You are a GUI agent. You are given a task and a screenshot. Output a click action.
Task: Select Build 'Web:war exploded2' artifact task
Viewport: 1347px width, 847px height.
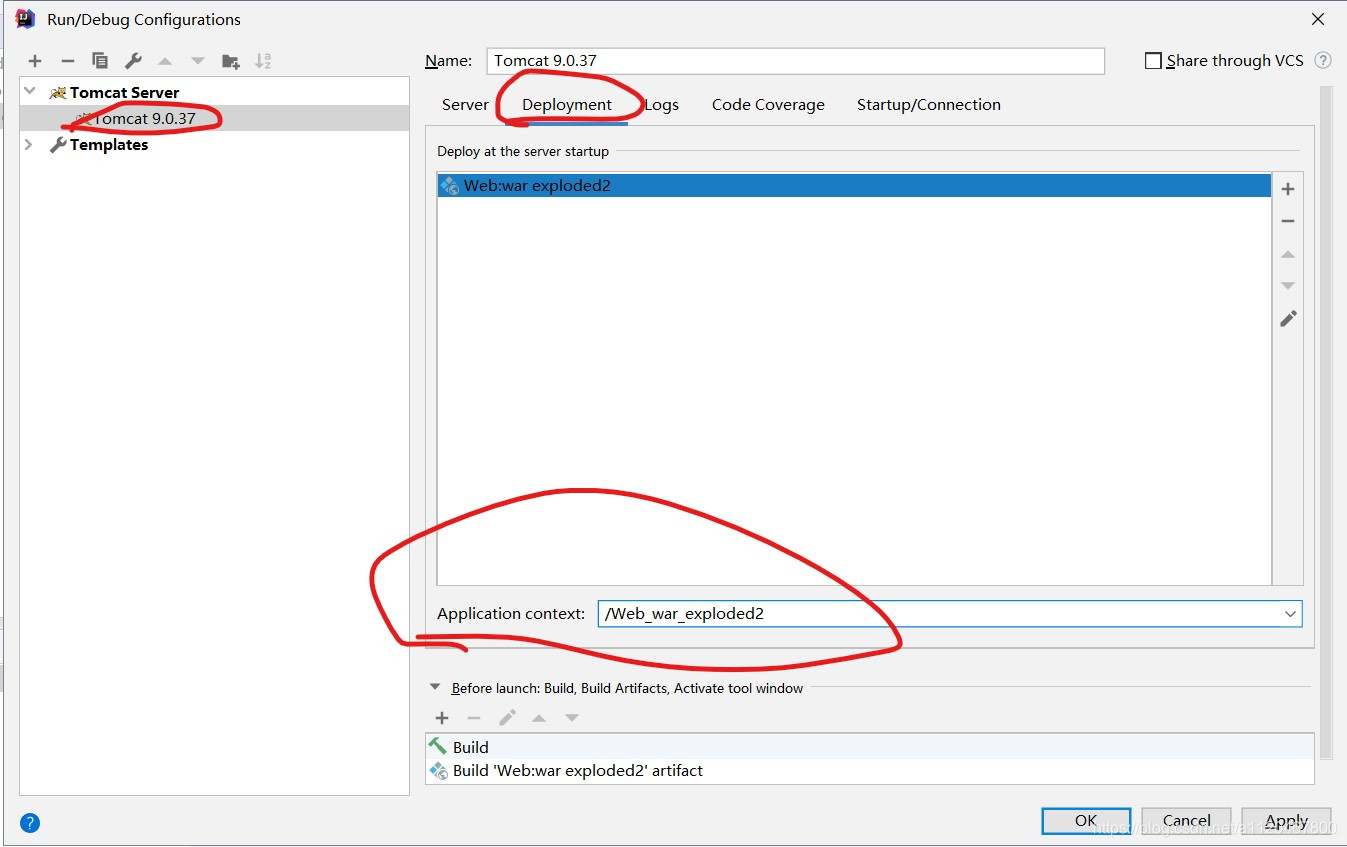point(869,771)
